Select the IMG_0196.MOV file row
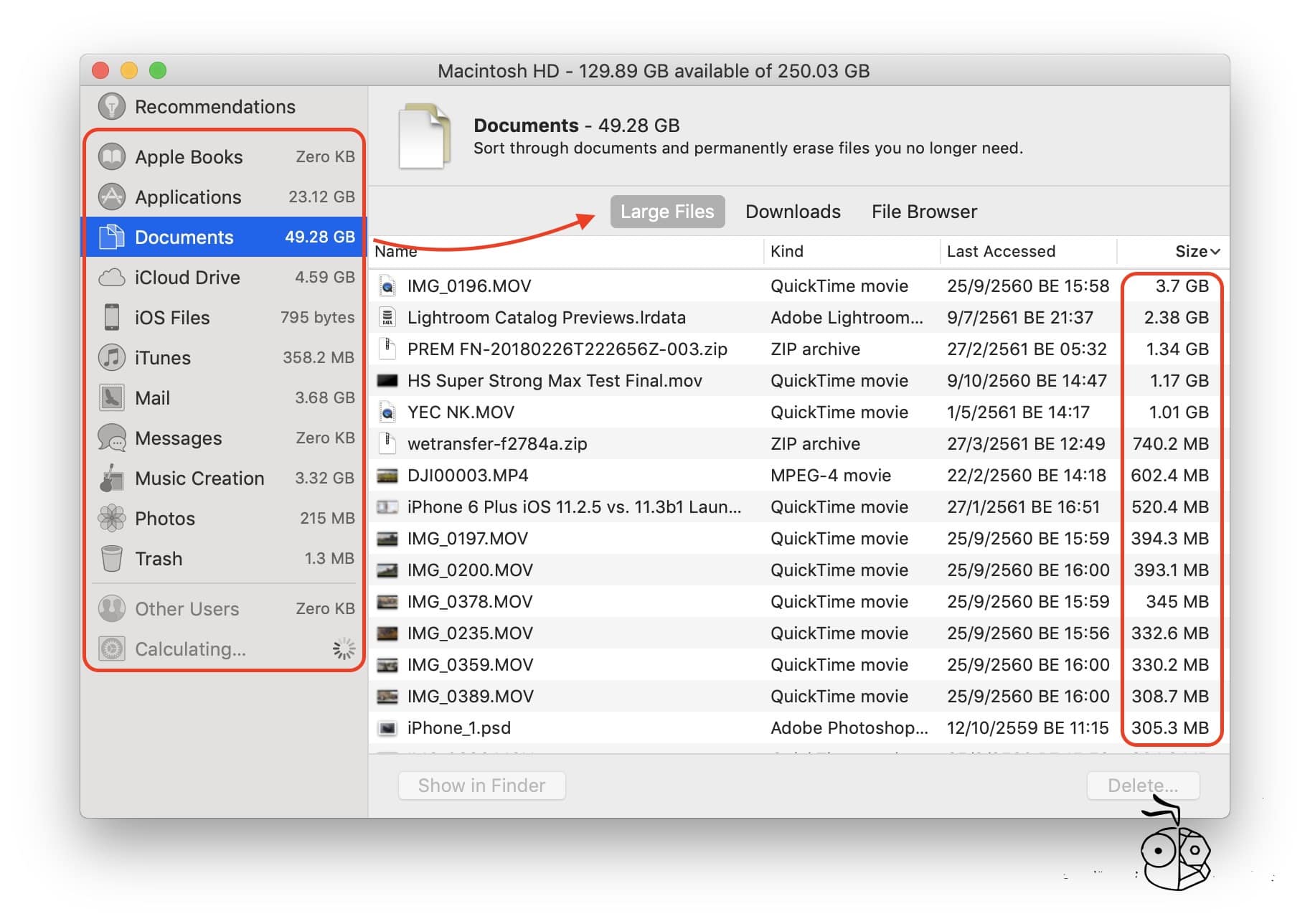The width and height of the screenshot is (1310, 924). tap(646, 286)
